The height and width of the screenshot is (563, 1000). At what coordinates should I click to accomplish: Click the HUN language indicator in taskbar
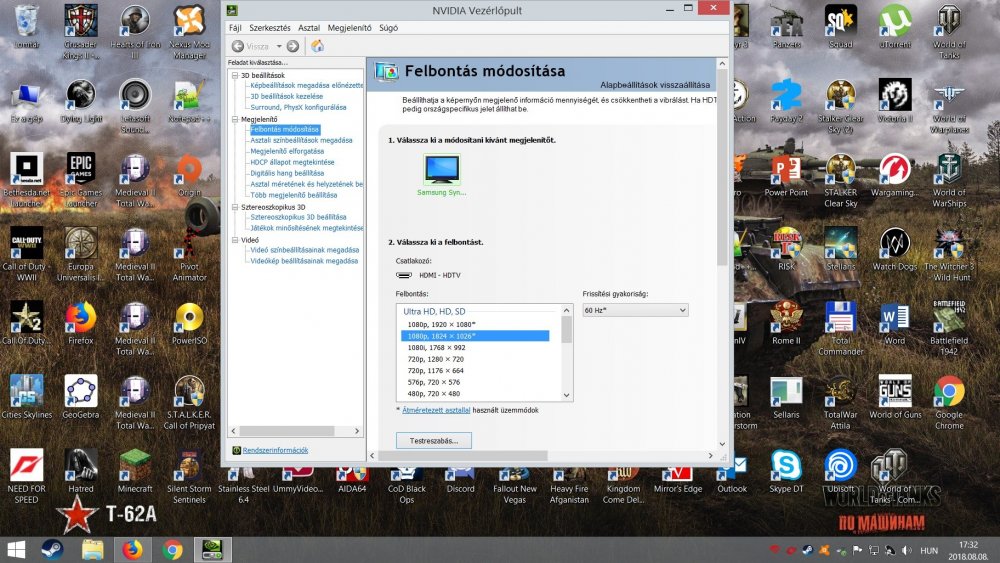coord(929,550)
